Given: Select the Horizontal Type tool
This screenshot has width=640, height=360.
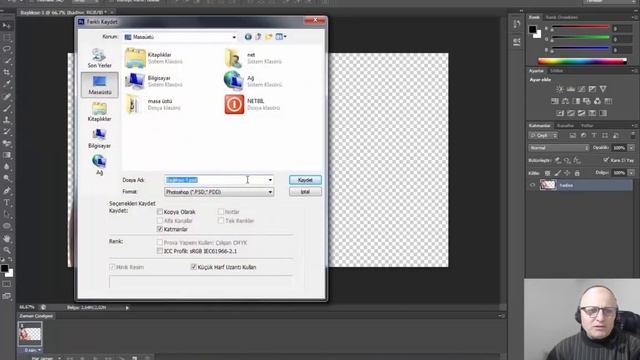Looking at the screenshot, I should (x=7, y=202).
